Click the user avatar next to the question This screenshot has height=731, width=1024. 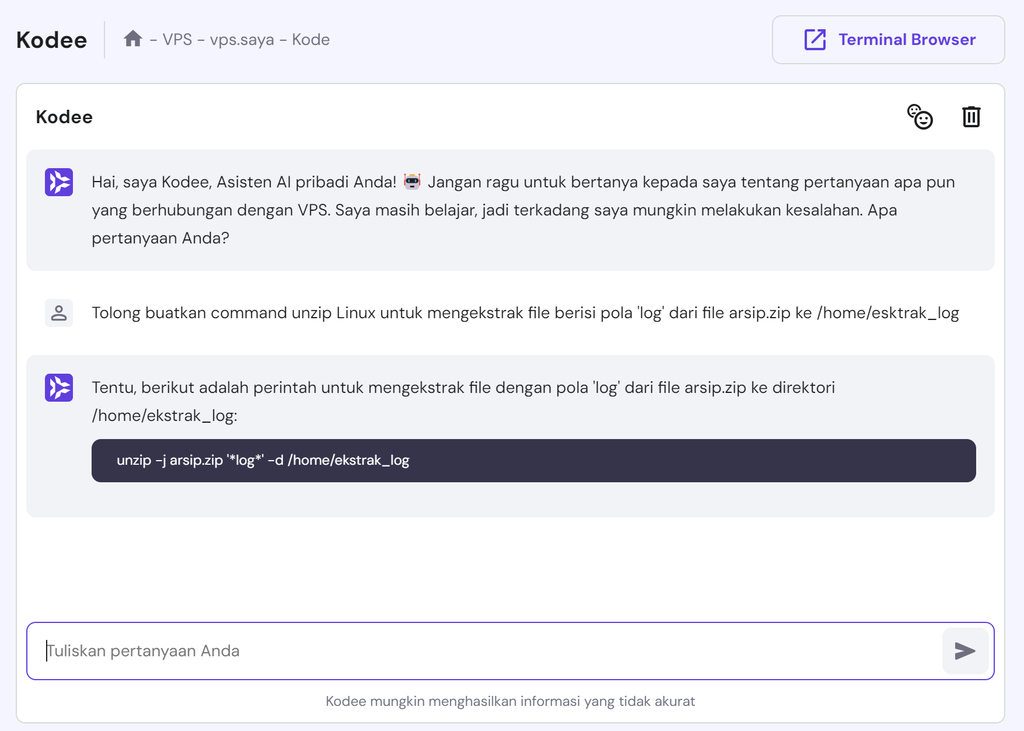(x=59, y=312)
